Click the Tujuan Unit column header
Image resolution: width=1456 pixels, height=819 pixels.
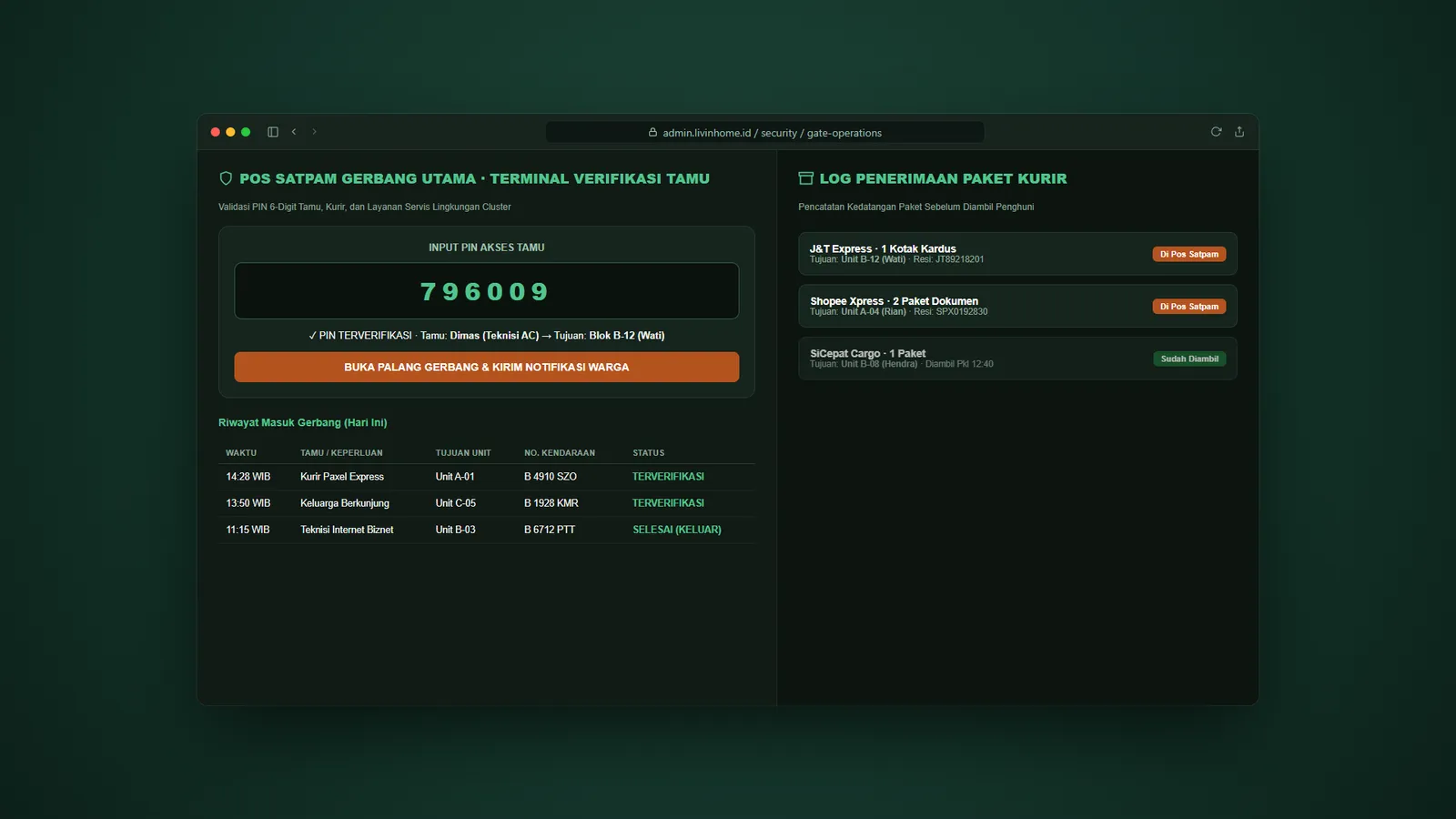coord(463,452)
